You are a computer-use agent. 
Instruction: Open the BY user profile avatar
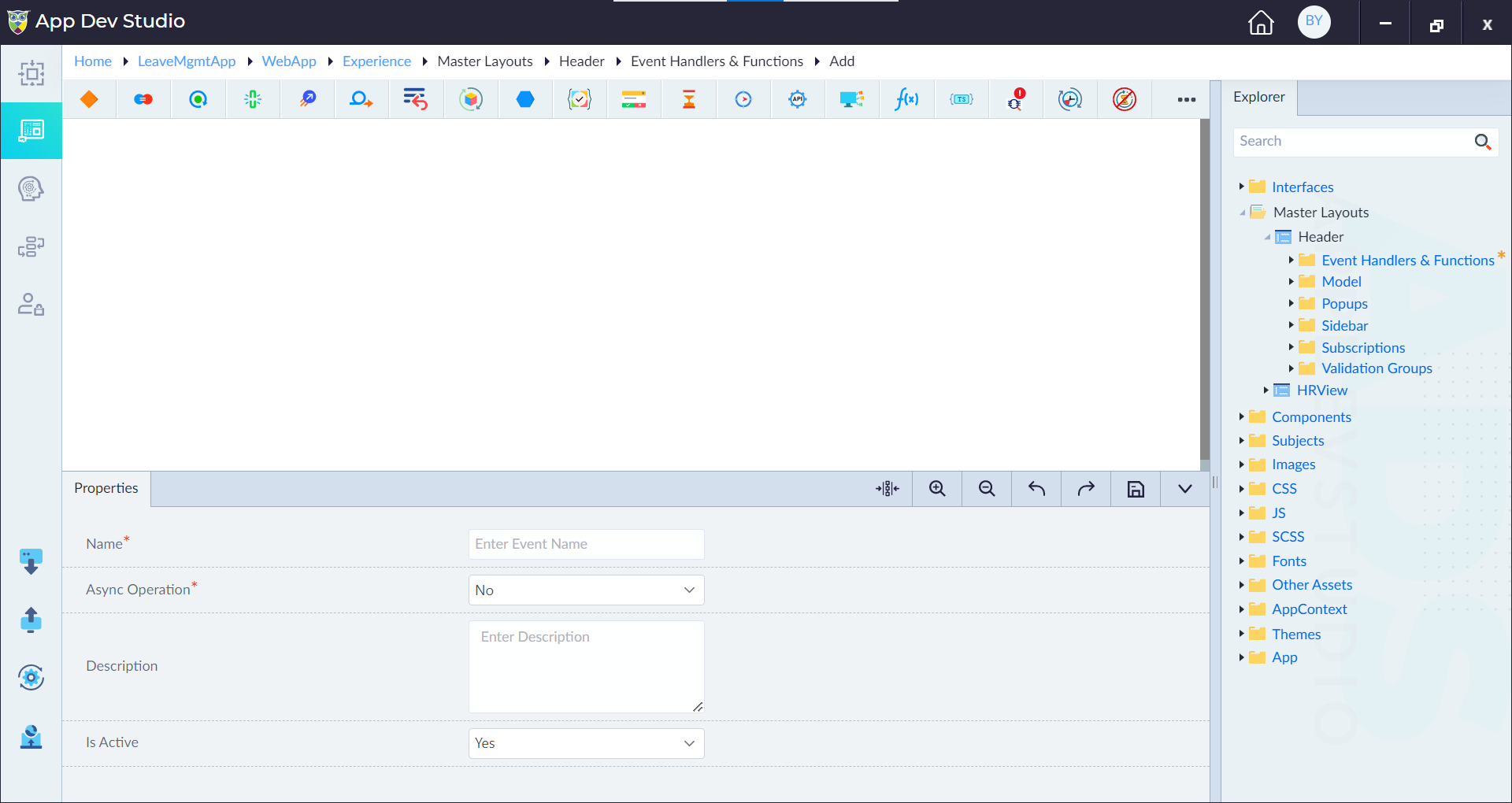click(x=1314, y=21)
